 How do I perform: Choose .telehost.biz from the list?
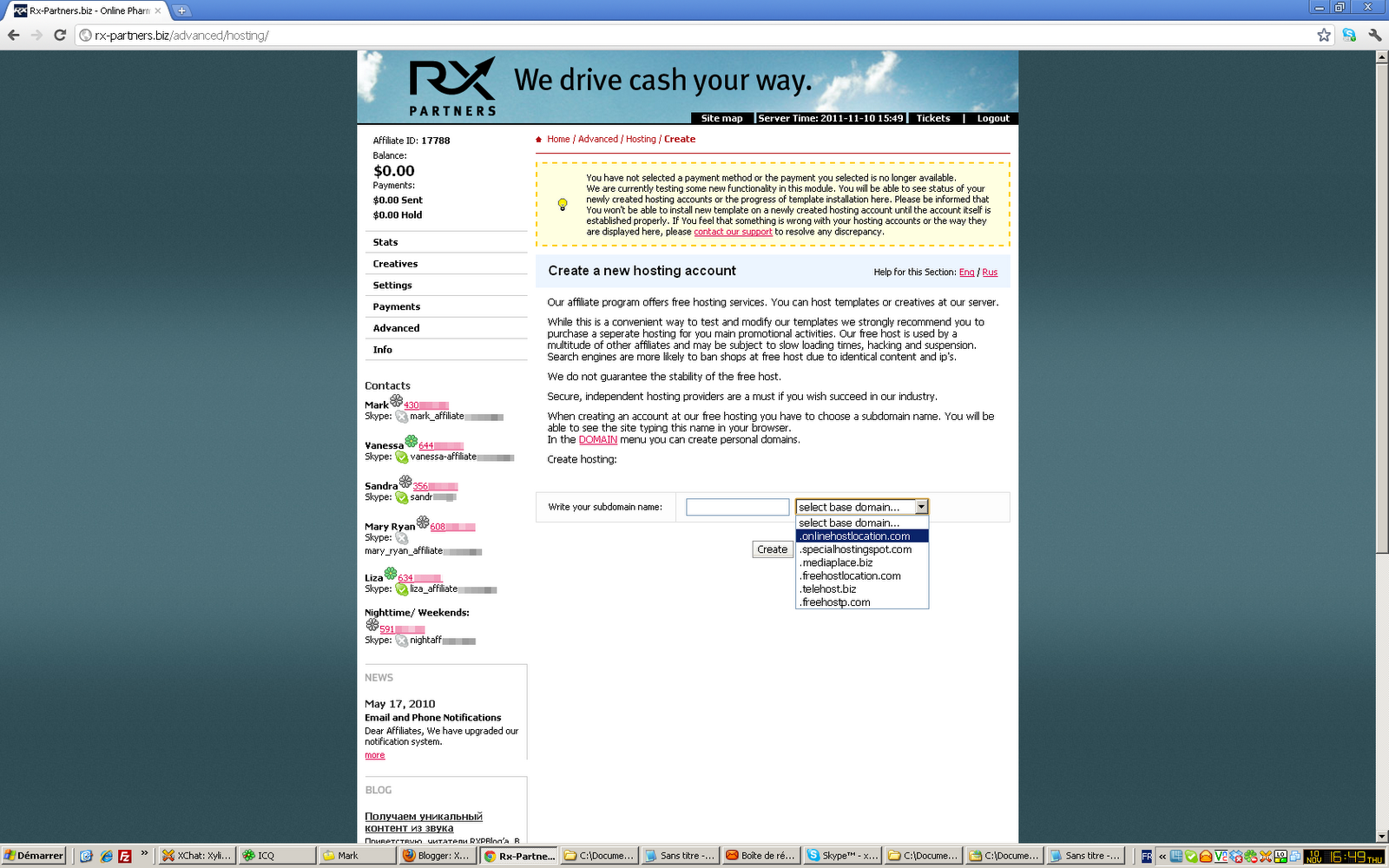click(x=862, y=589)
